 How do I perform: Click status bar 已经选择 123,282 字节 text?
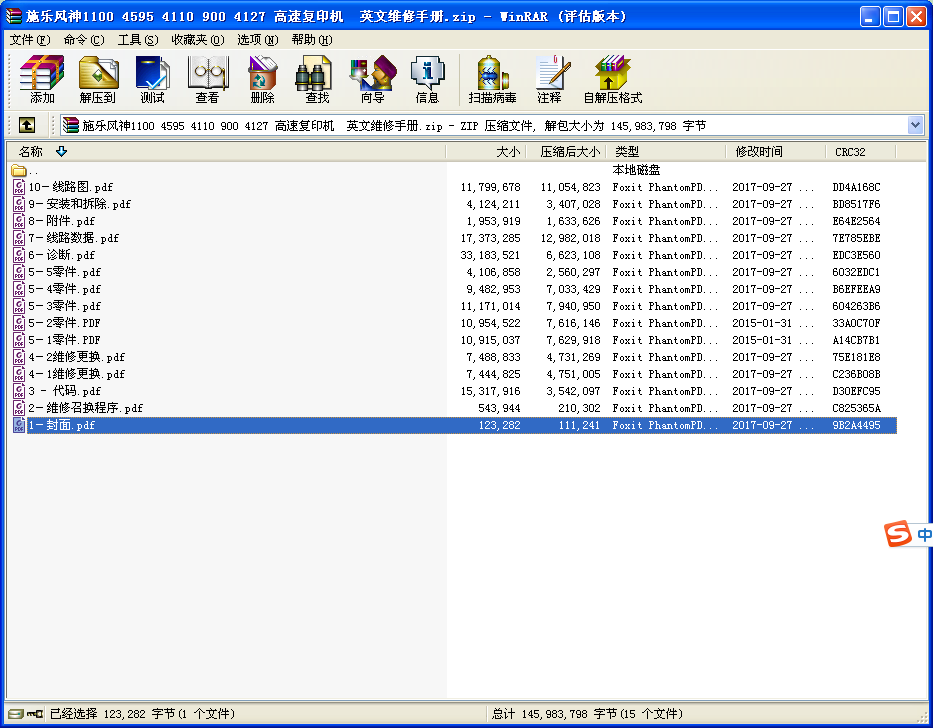(x=142, y=714)
